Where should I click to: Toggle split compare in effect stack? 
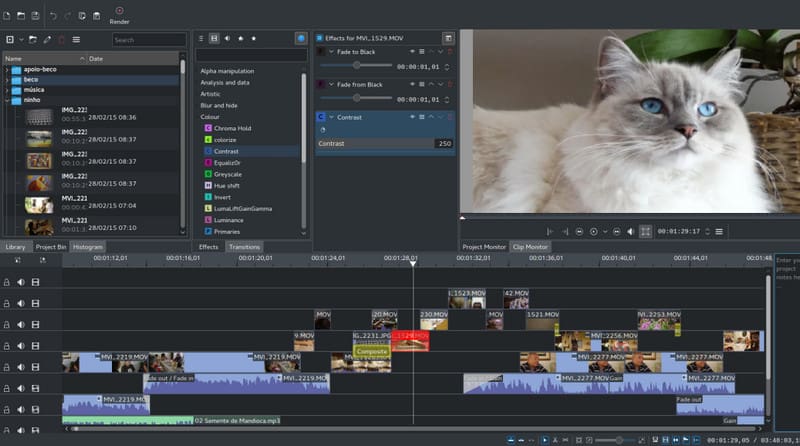point(448,38)
